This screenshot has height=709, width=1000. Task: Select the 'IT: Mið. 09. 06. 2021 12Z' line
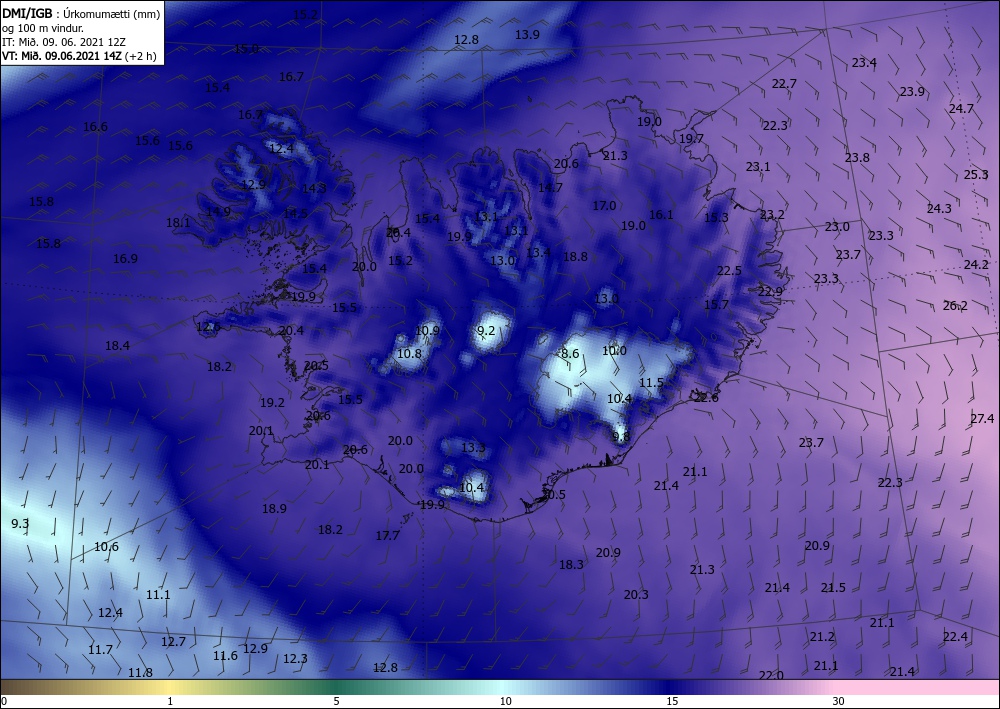point(64,42)
